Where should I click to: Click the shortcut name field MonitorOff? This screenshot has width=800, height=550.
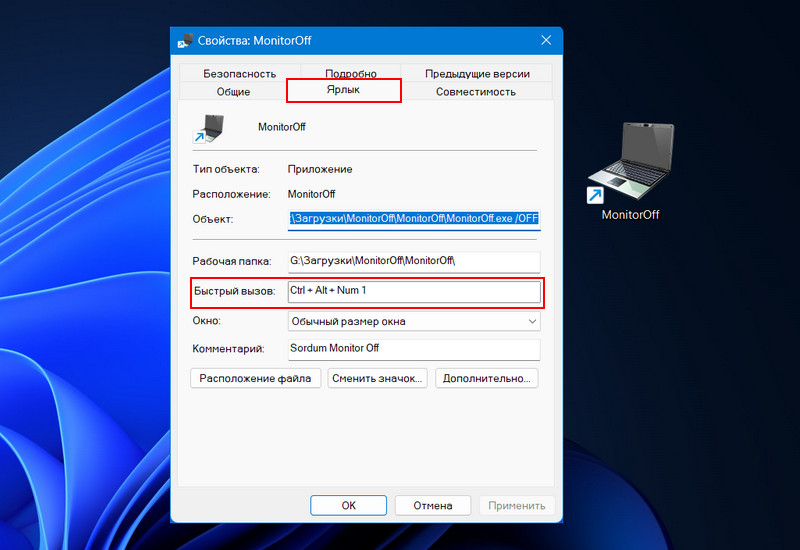(x=282, y=127)
